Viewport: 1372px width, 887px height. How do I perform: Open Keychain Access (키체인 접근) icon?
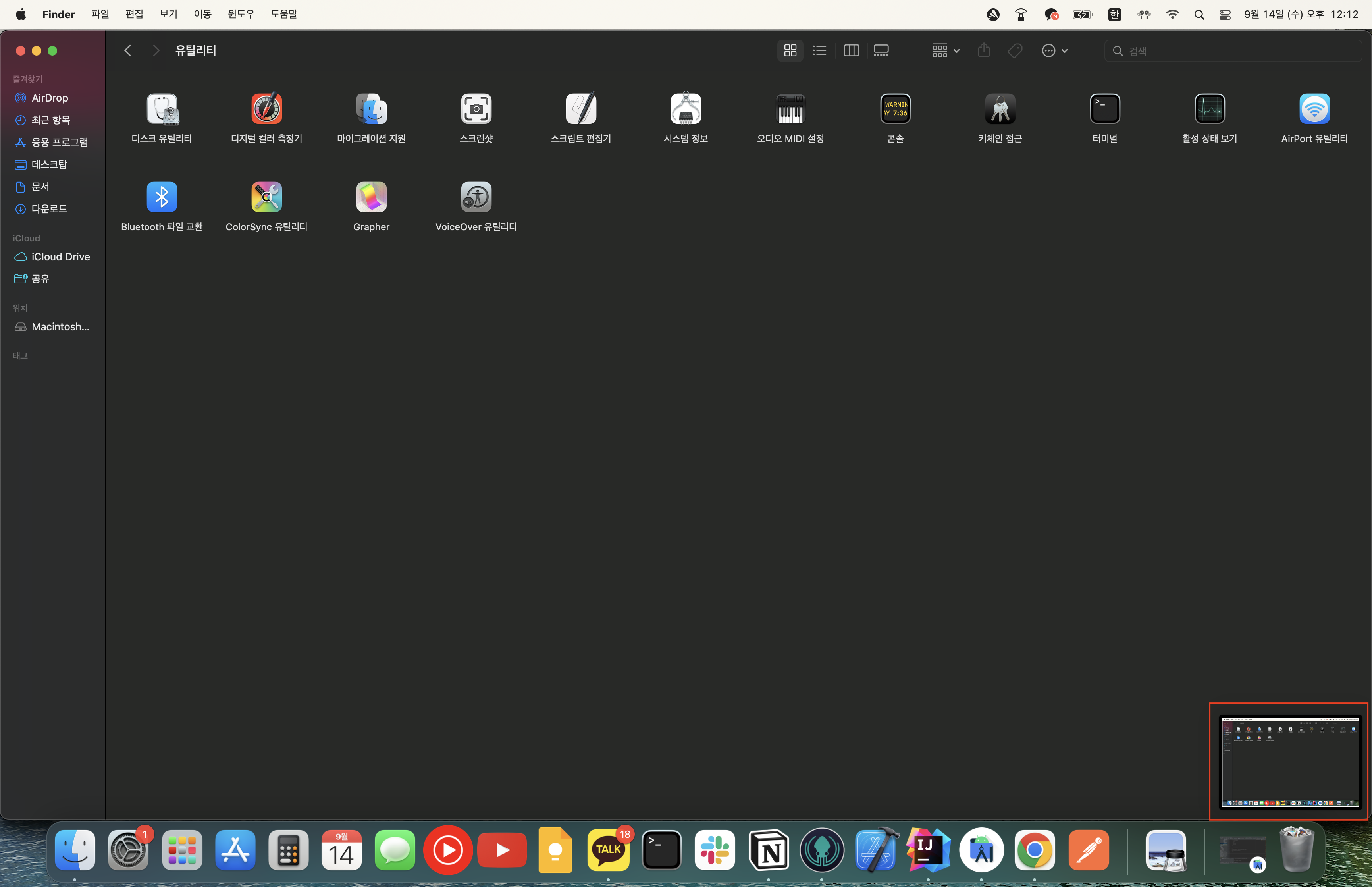[1000, 109]
